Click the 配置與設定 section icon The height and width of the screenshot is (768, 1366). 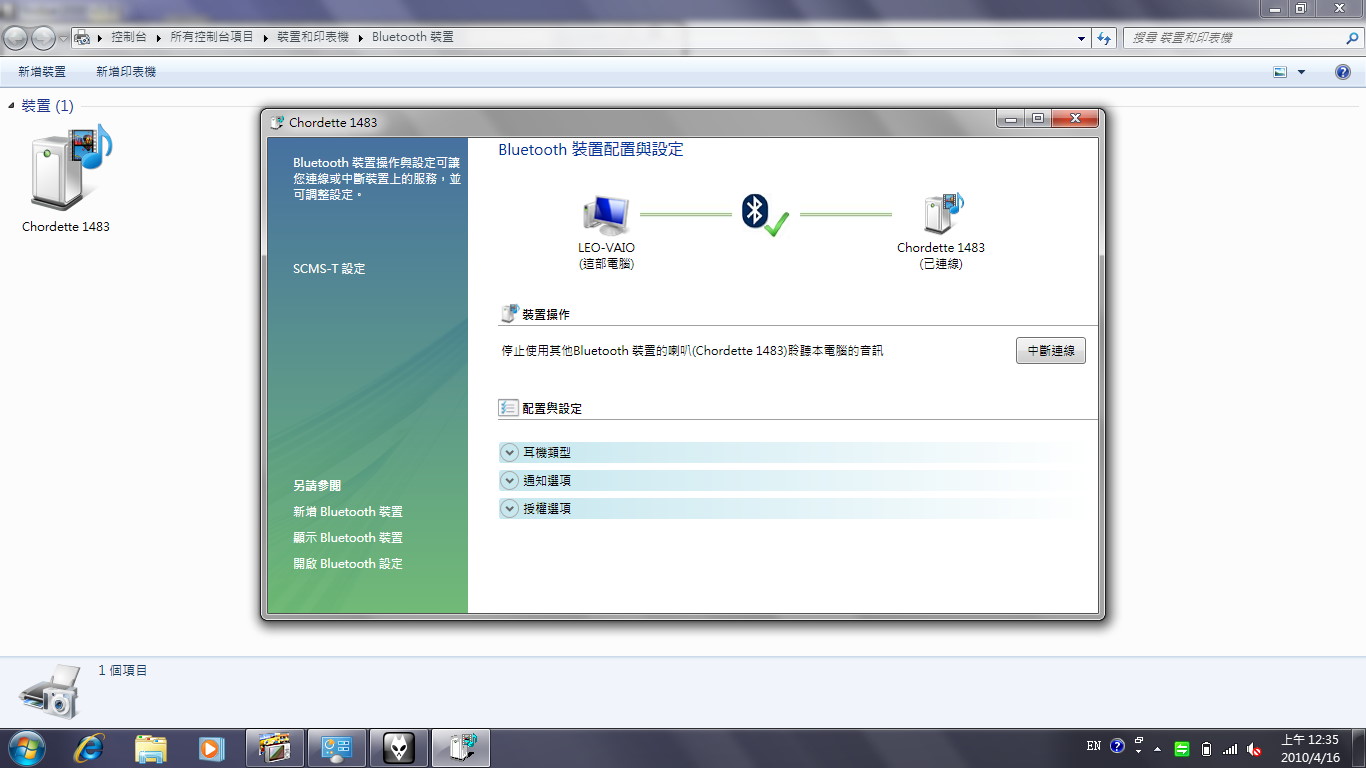(508, 408)
